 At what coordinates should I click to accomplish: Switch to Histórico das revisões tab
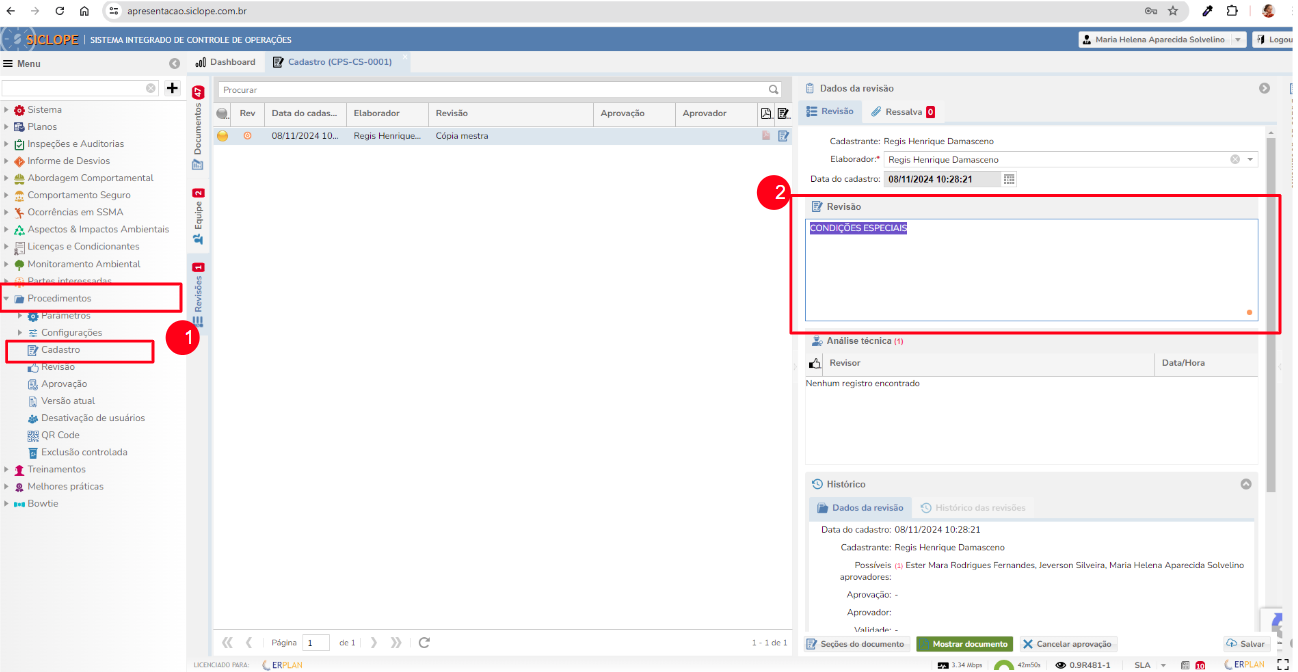(x=972, y=508)
